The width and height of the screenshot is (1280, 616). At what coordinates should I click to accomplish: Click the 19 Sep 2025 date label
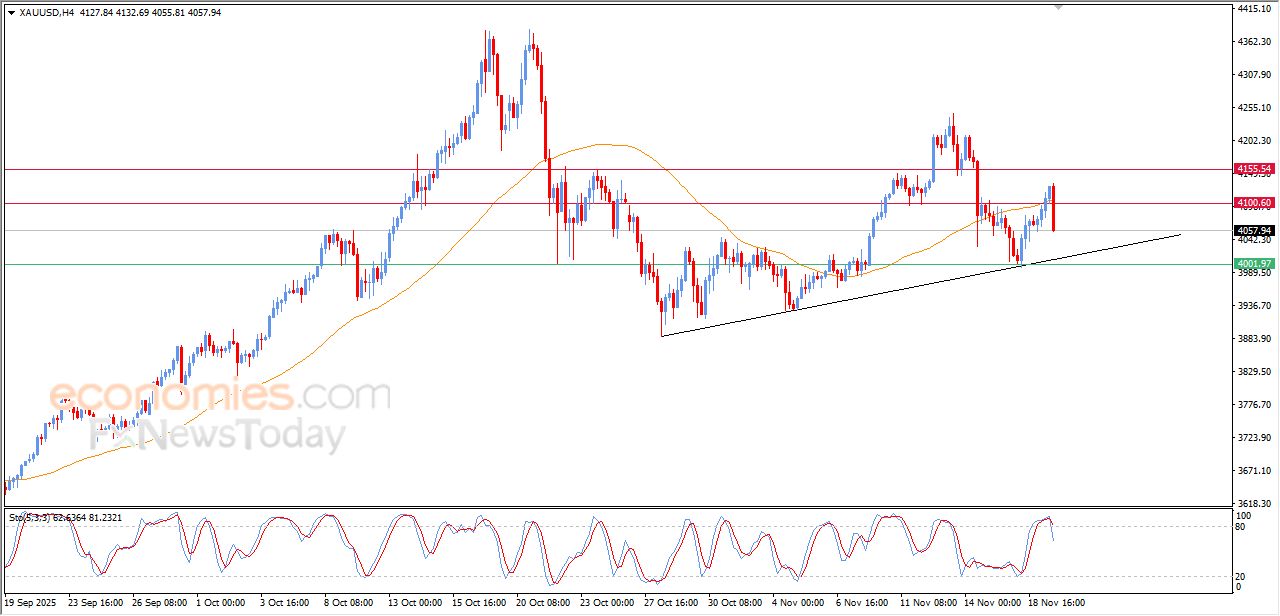pyautogui.click(x=30, y=604)
